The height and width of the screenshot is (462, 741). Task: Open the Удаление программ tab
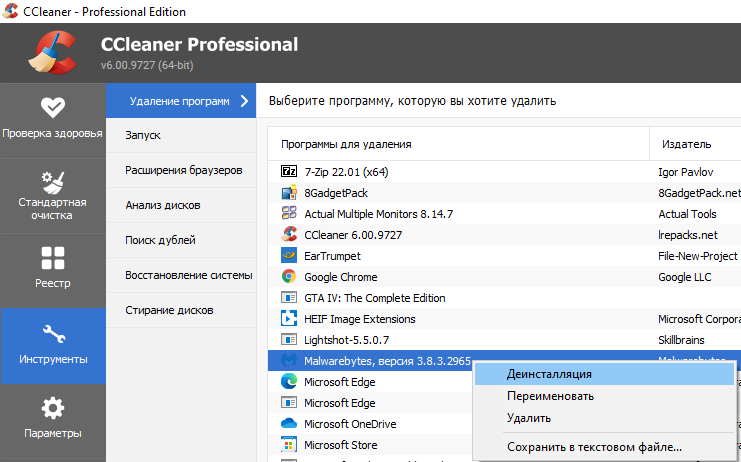(x=181, y=101)
